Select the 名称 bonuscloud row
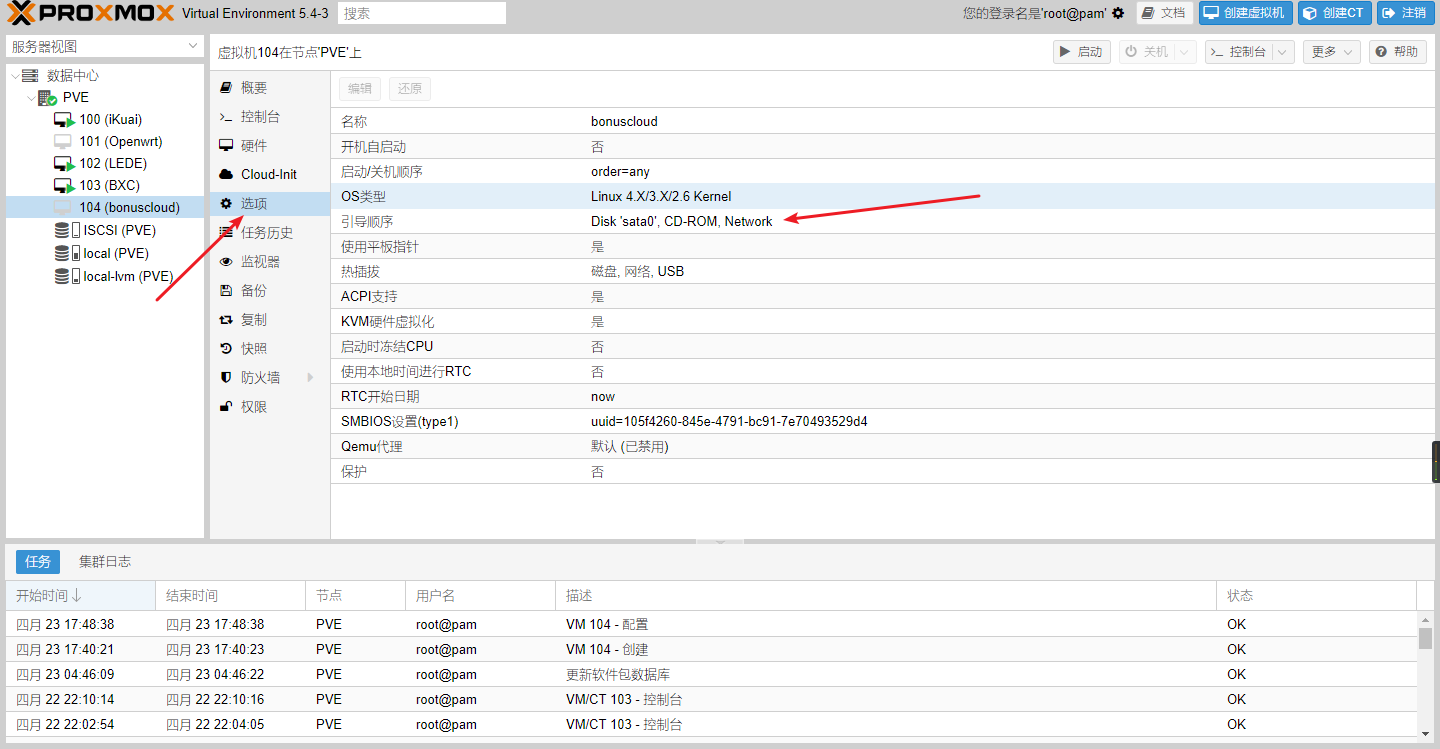Image resolution: width=1440 pixels, height=749 pixels. 883,122
